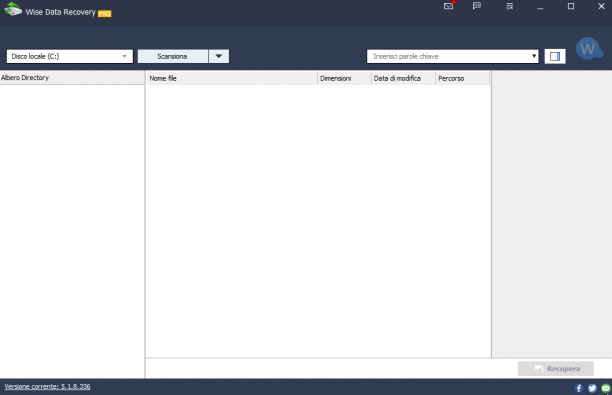Click the Scansiona button
This screenshot has height=395, width=612.
tap(173, 57)
